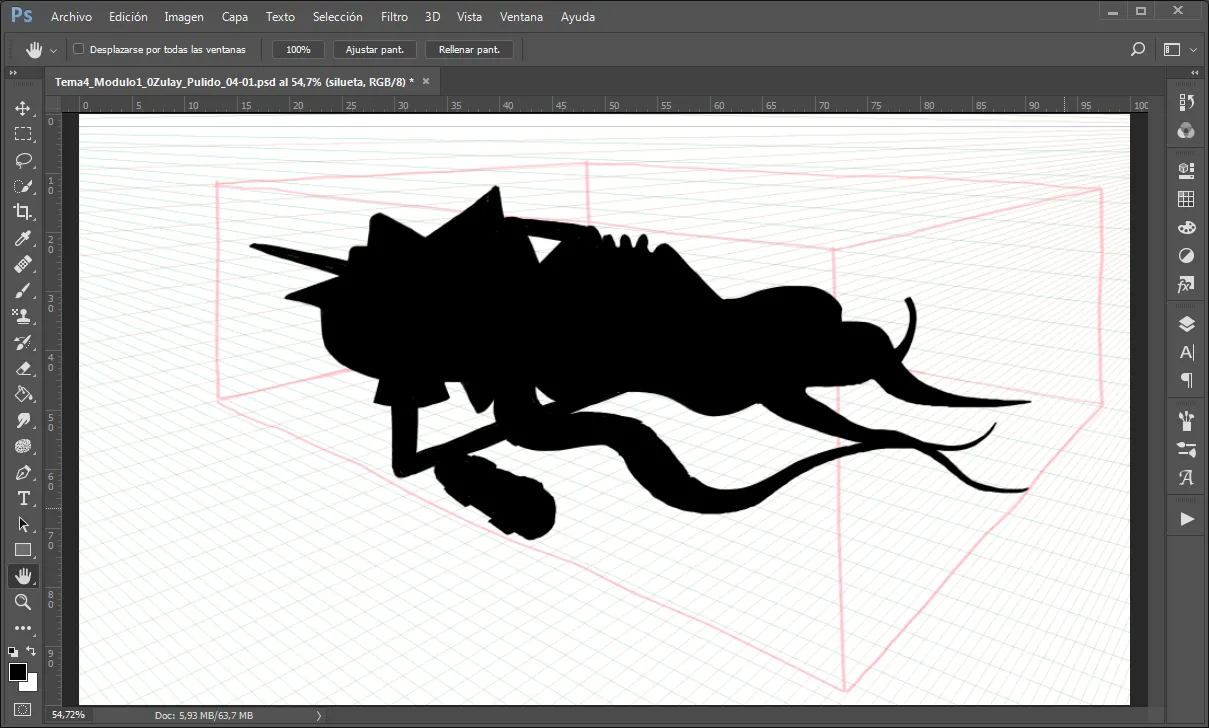Image resolution: width=1209 pixels, height=728 pixels.
Task: Open the Edit Toolbar three-dots menu
Action: 23,628
